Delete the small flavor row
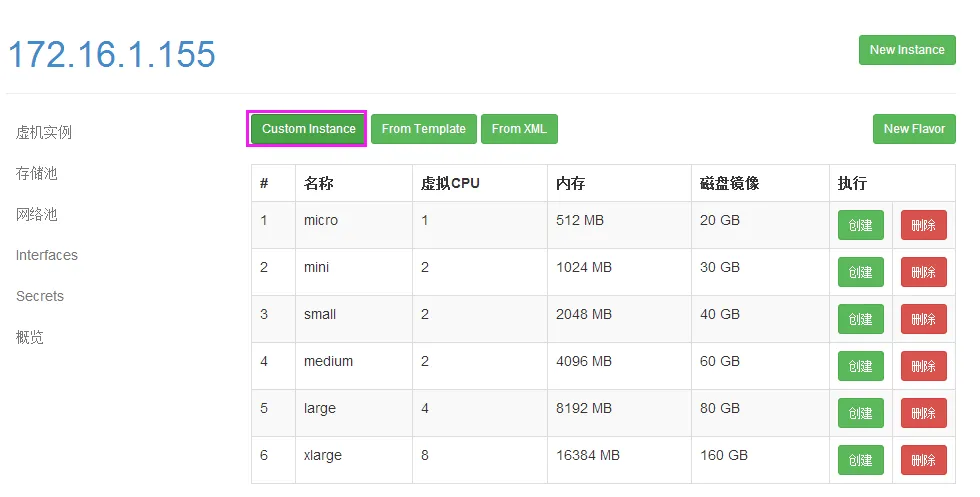Screen dimensions: 980x497 click(x=923, y=319)
